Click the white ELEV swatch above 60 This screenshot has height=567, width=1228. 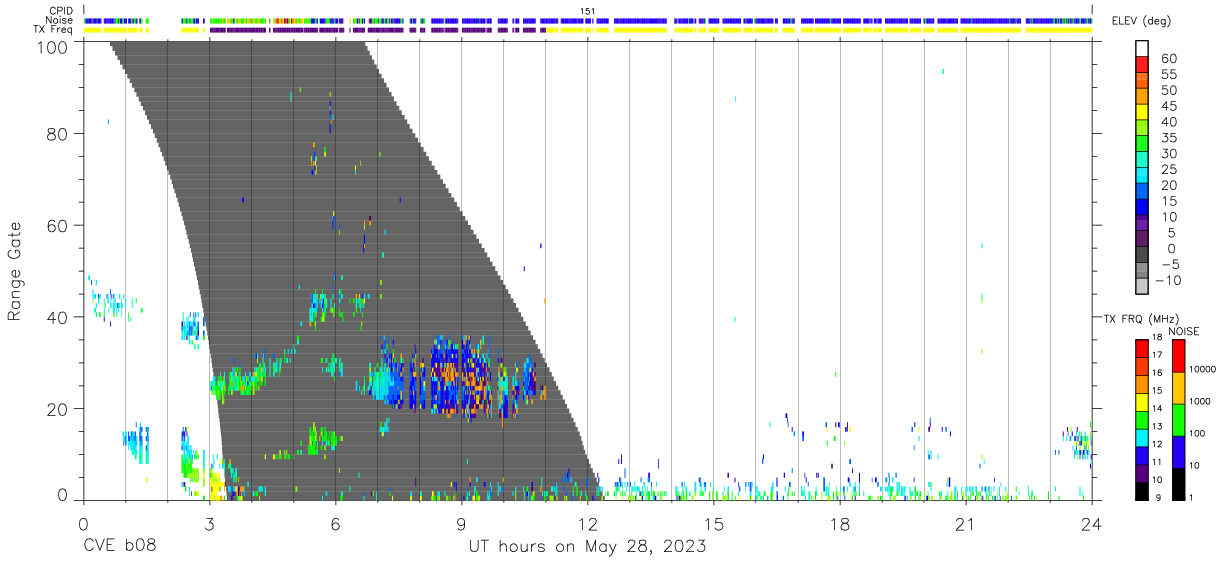pyautogui.click(x=1142, y=49)
